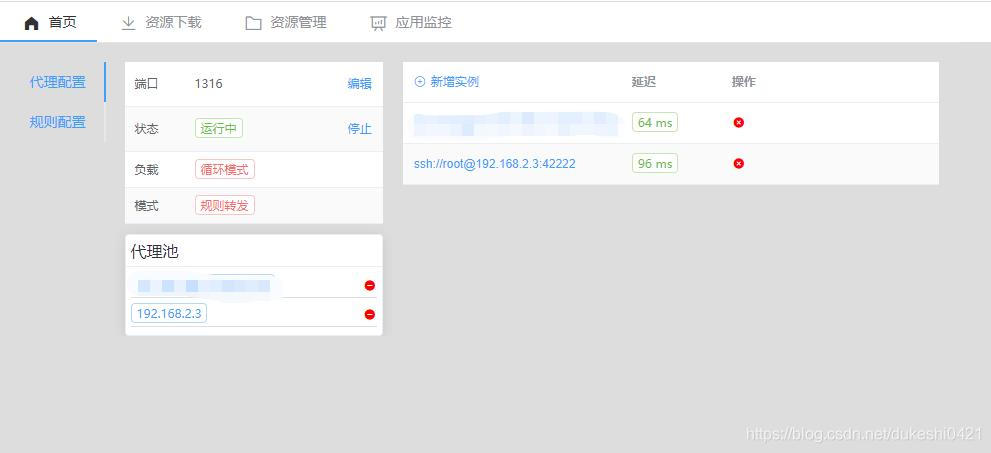The width and height of the screenshot is (991, 453).
Task: Click the monitor icon beside 应用监控
Action: pos(378,23)
